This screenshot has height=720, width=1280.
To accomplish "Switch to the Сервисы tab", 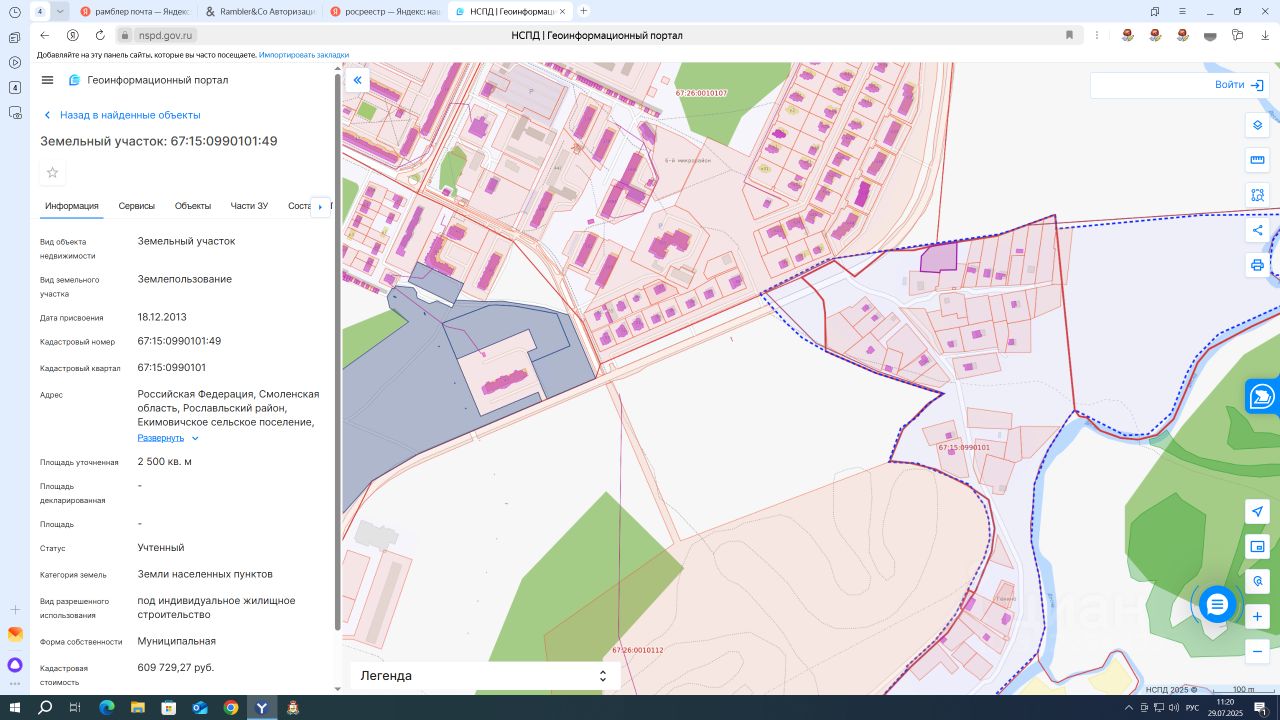I will coord(137,206).
